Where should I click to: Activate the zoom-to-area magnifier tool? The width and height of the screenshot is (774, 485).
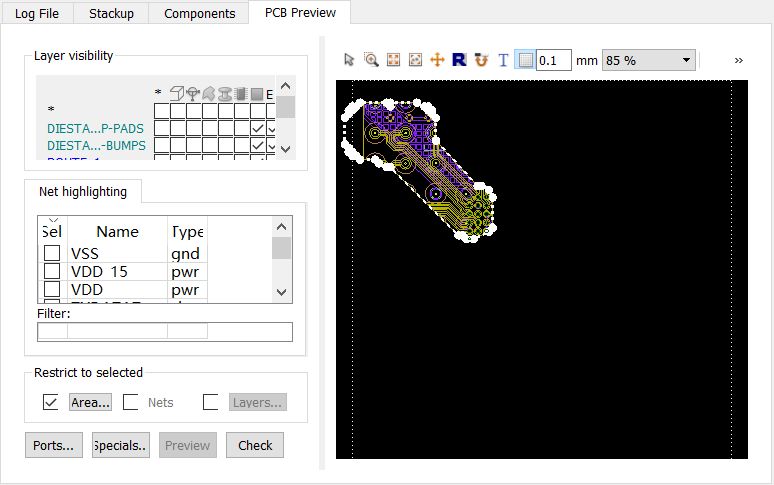[371, 60]
